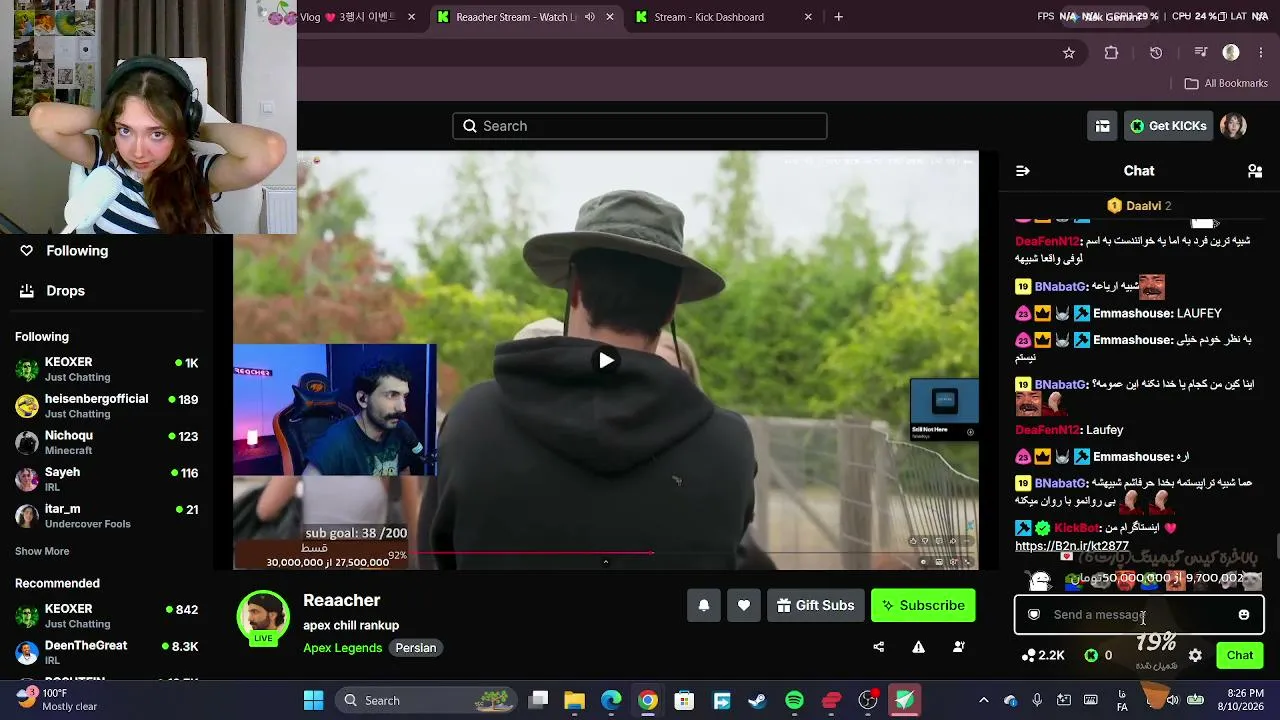Collapse the chat panel

tap(1023, 171)
